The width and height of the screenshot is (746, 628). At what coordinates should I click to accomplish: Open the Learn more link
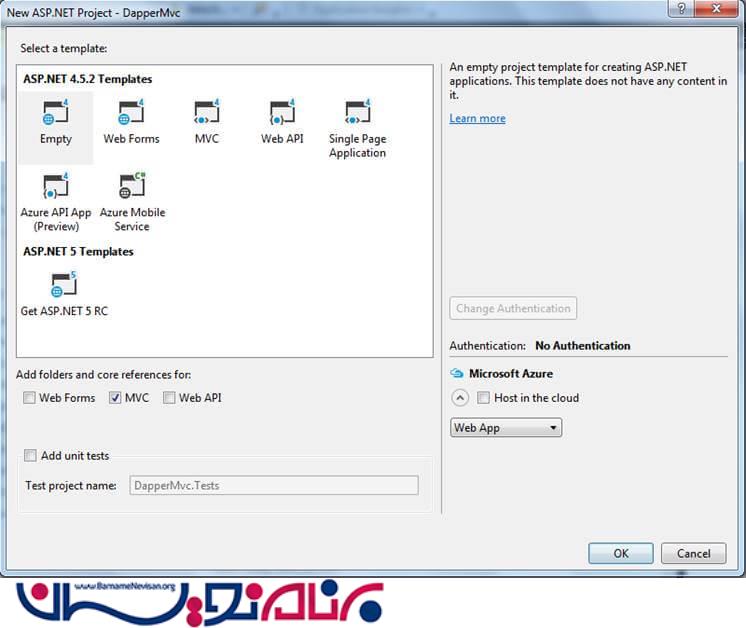(x=477, y=118)
